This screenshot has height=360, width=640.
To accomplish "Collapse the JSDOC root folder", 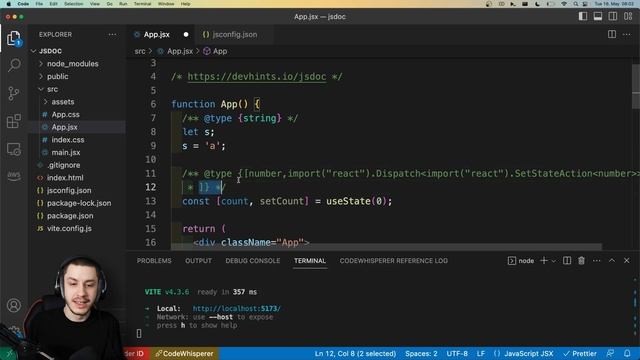I will [50, 51].
